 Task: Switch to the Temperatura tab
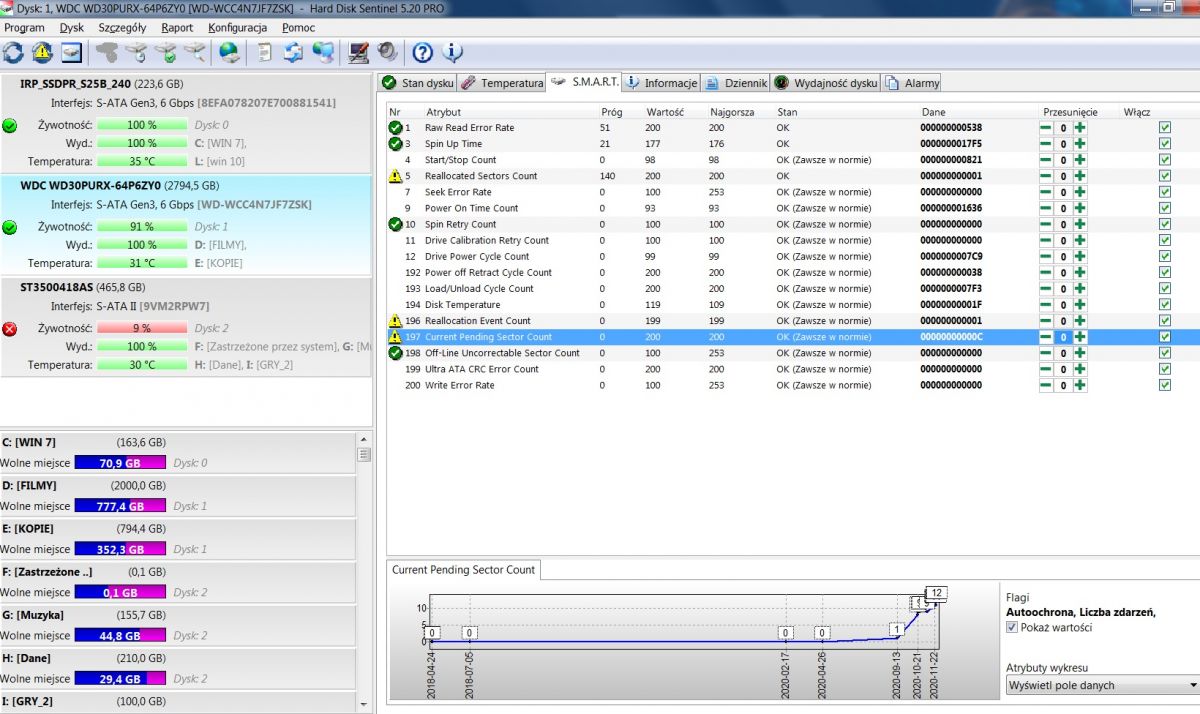[x=502, y=83]
